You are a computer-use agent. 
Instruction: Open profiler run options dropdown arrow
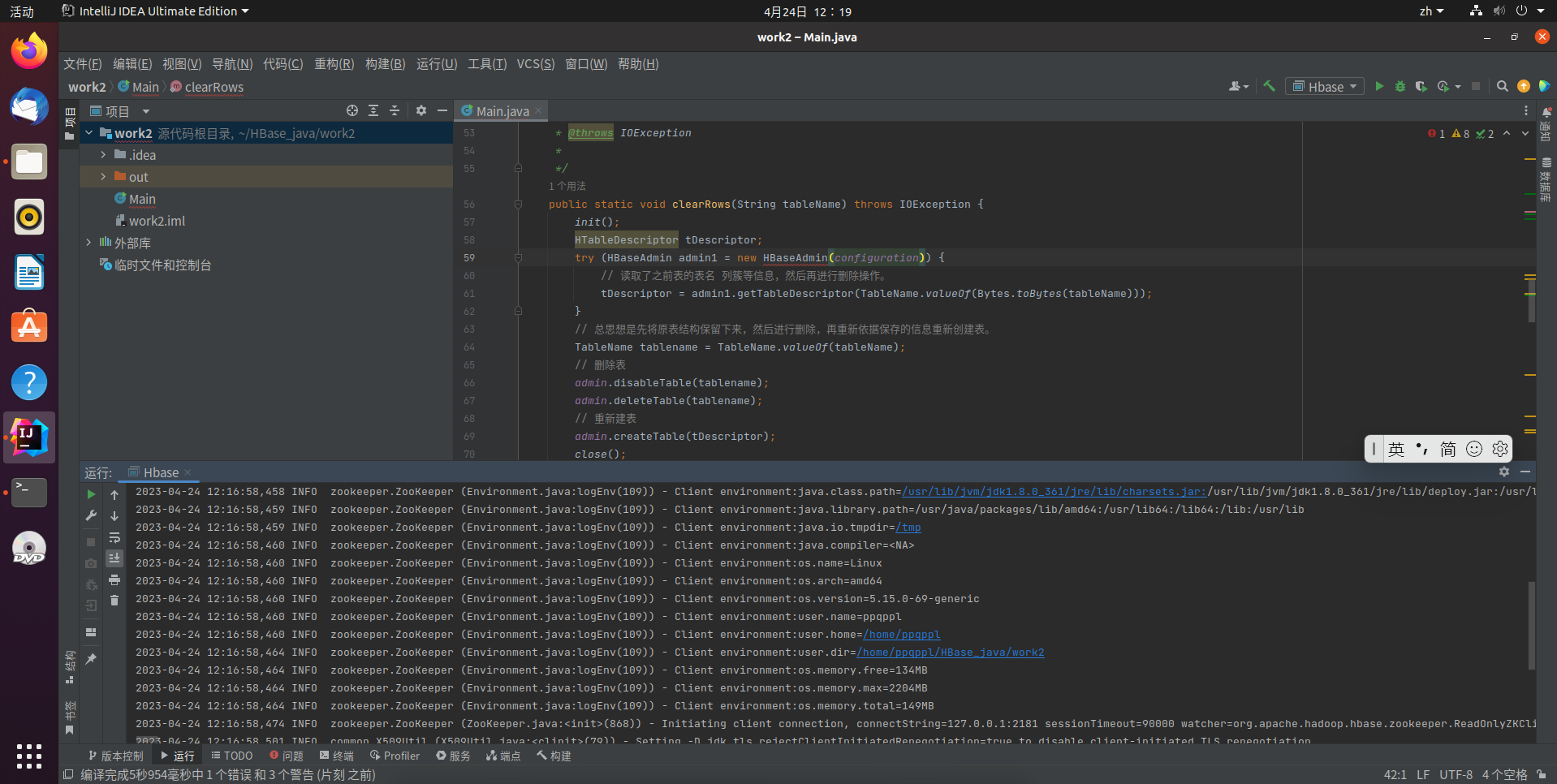[x=1458, y=86]
